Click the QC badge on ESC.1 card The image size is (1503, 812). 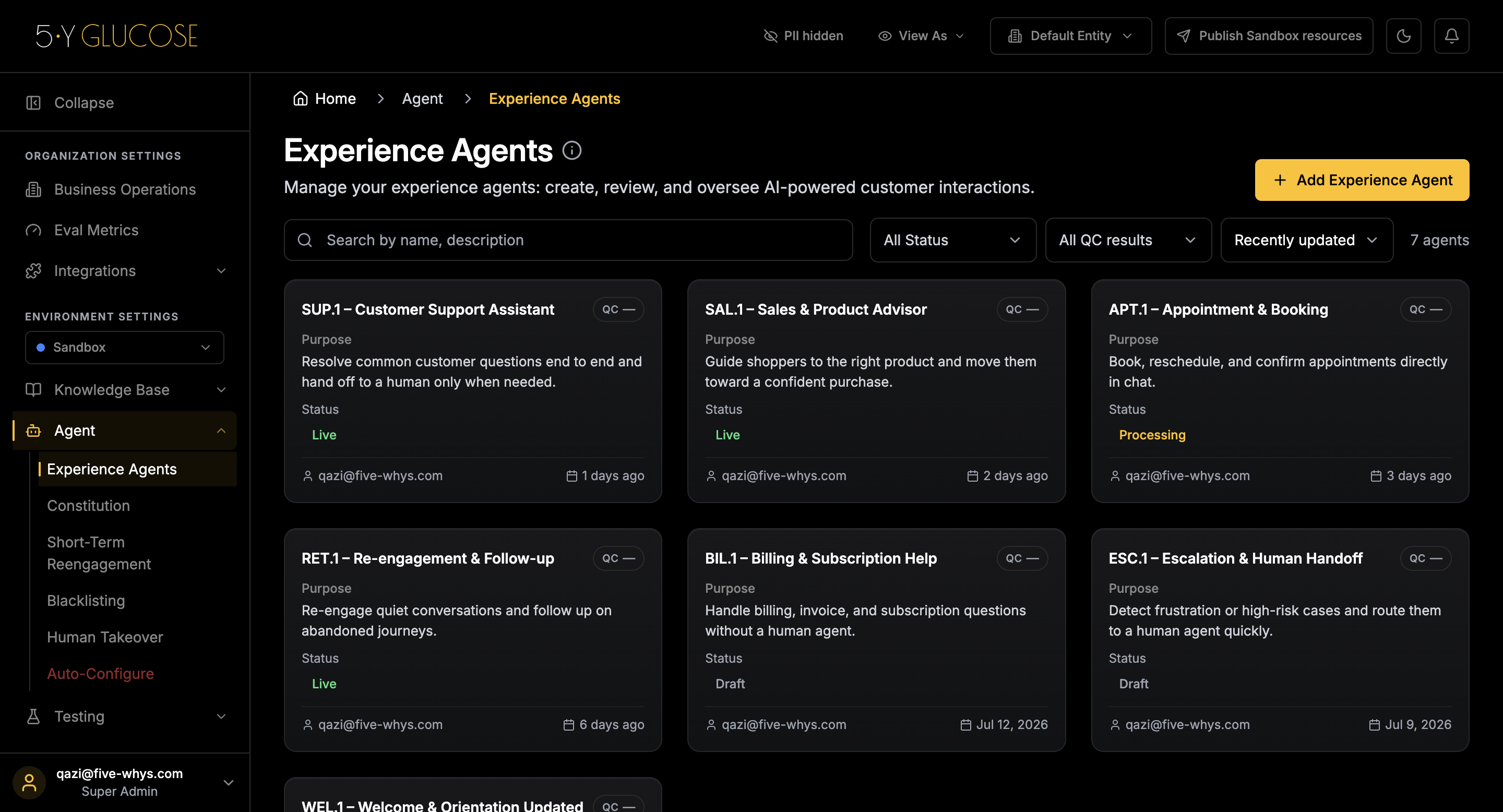[1425, 558]
